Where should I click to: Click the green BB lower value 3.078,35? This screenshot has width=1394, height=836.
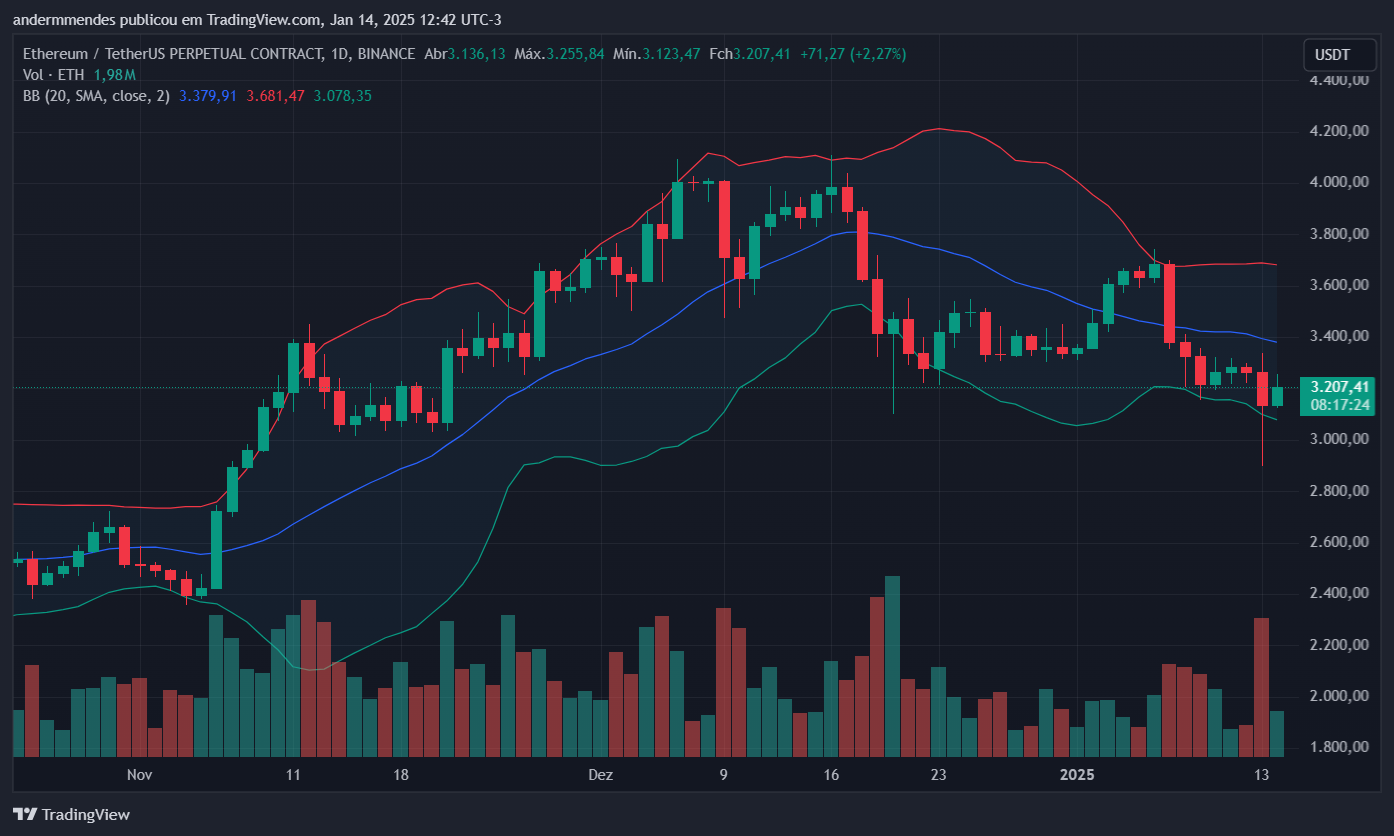click(x=343, y=96)
